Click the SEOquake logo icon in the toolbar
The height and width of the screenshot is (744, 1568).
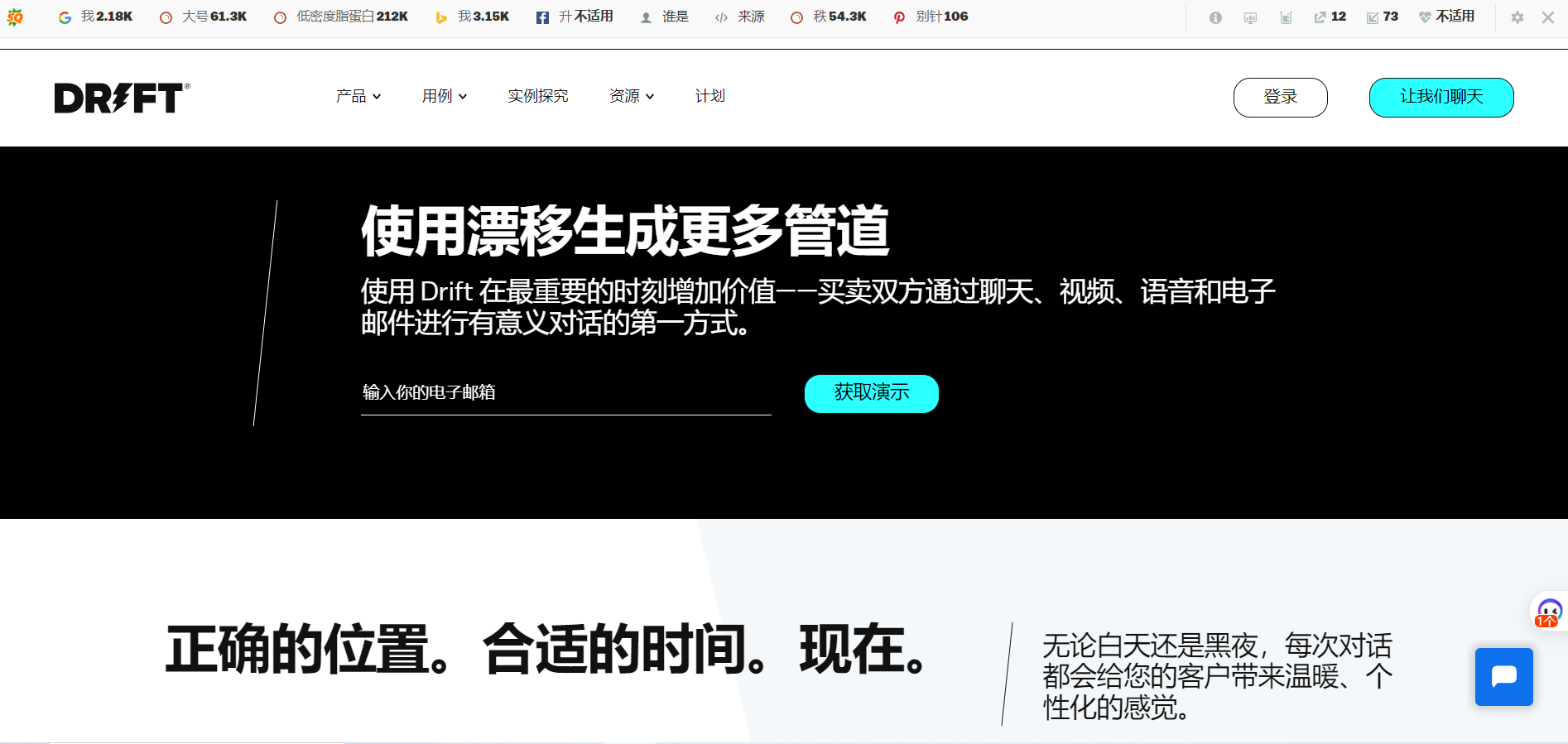click(15, 17)
